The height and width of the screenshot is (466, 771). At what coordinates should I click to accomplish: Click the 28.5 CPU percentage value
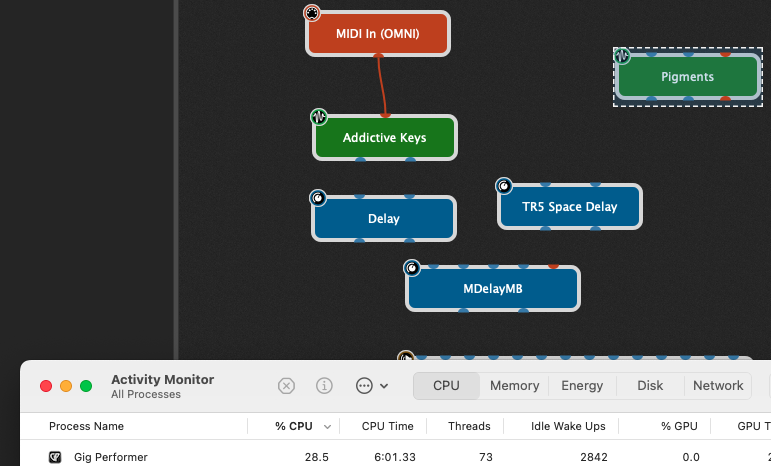(x=317, y=457)
